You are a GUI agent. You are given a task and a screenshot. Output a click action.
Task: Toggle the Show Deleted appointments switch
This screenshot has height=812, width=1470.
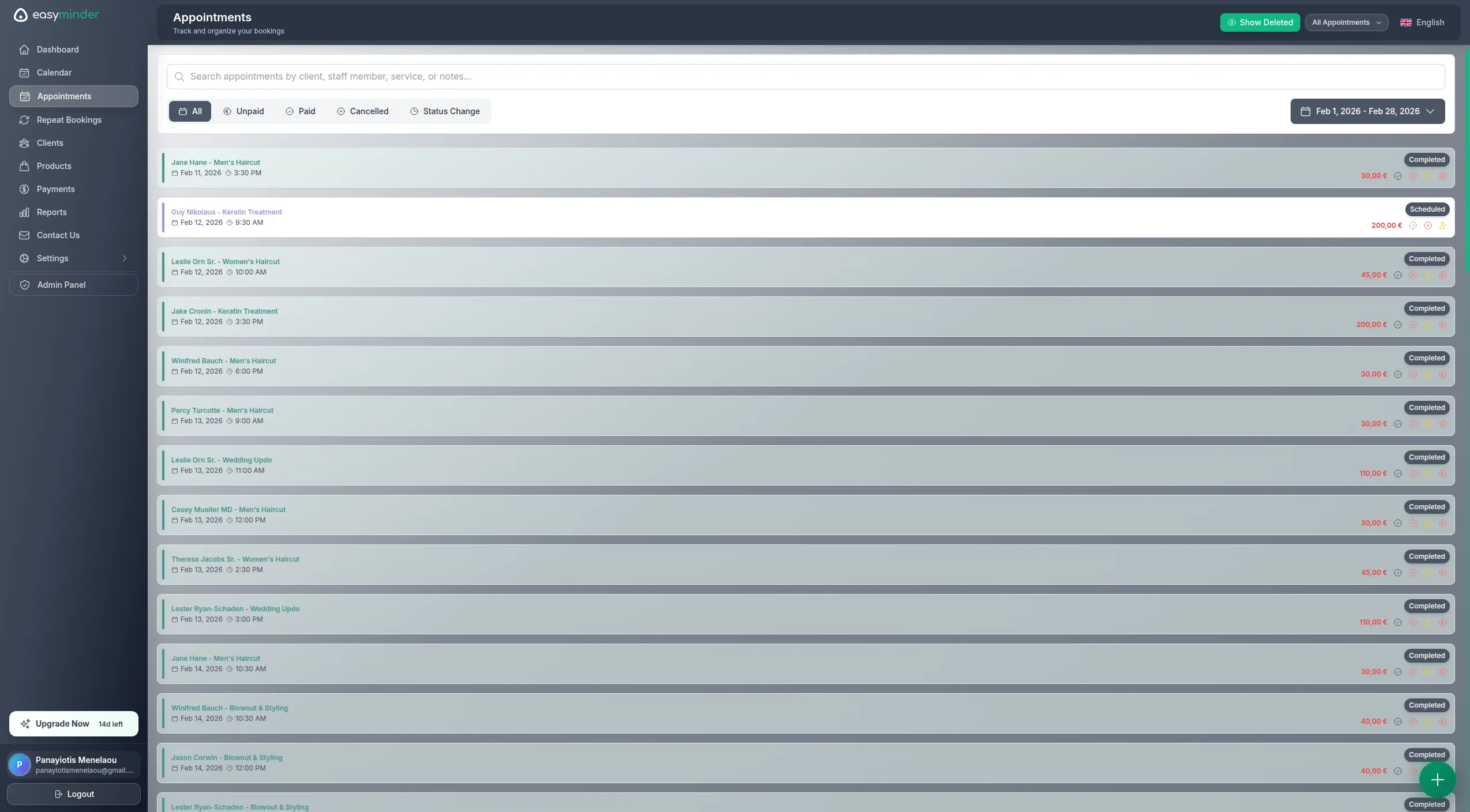[x=1260, y=22]
